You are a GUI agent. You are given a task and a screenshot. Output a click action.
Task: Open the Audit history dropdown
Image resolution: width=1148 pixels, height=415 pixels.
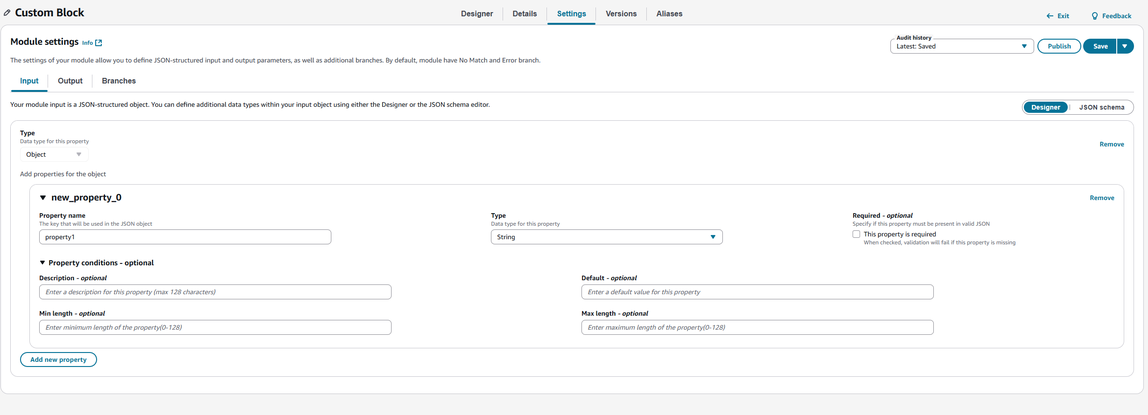[x=961, y=46]
